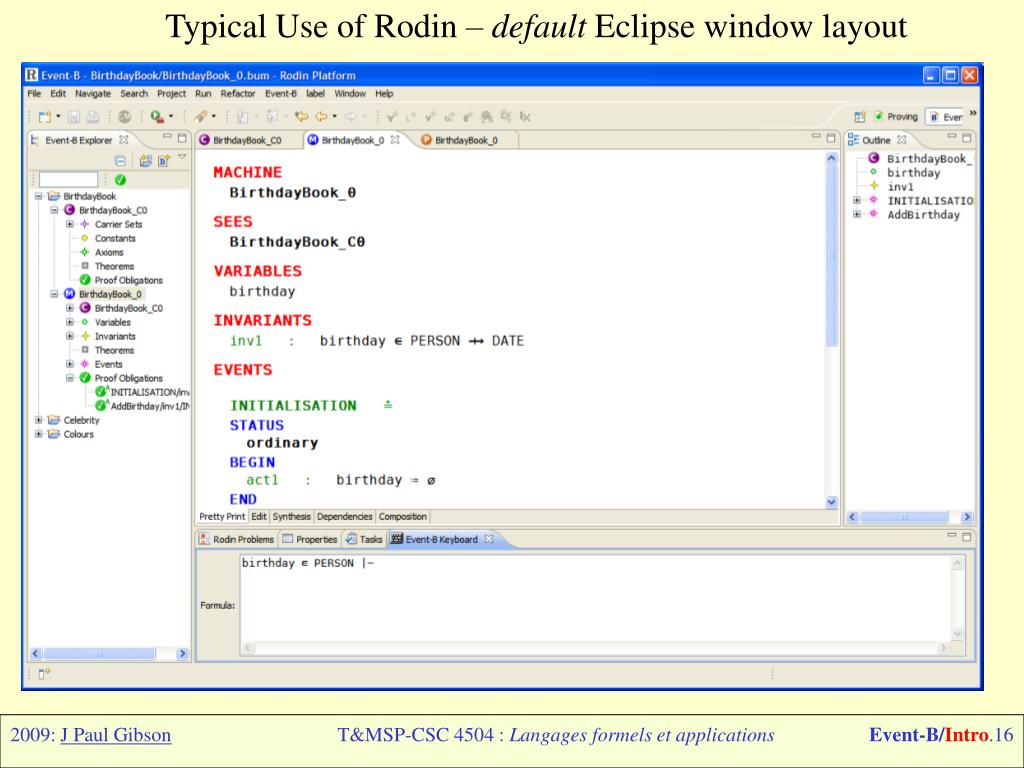Click the Collapse All icon in Explorer
This screenshot has width=1024, height=768.
[x=120, y=160]
